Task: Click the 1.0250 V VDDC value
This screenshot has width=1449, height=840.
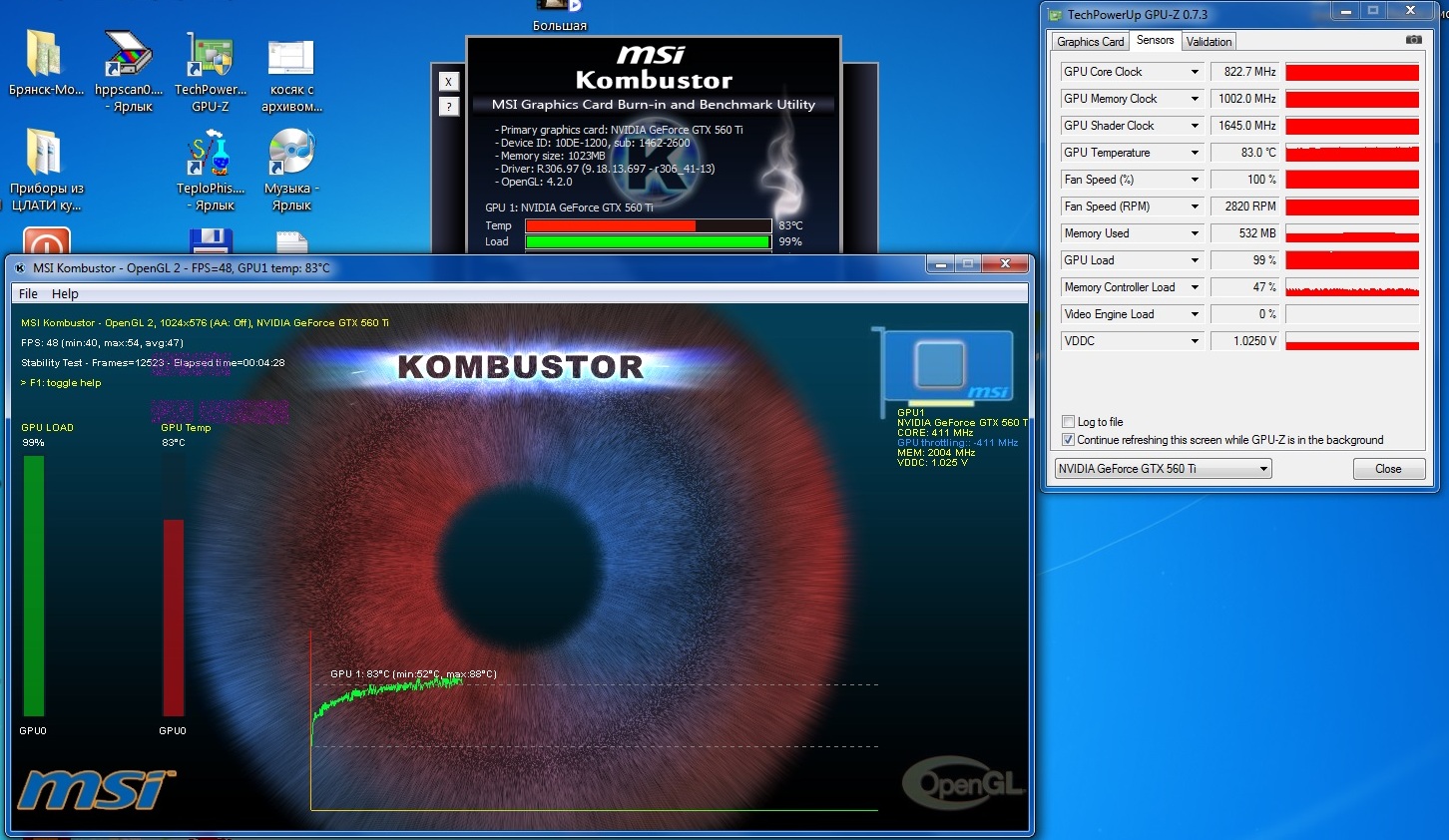Action: pyautogui.click(x=1245, y=341)
